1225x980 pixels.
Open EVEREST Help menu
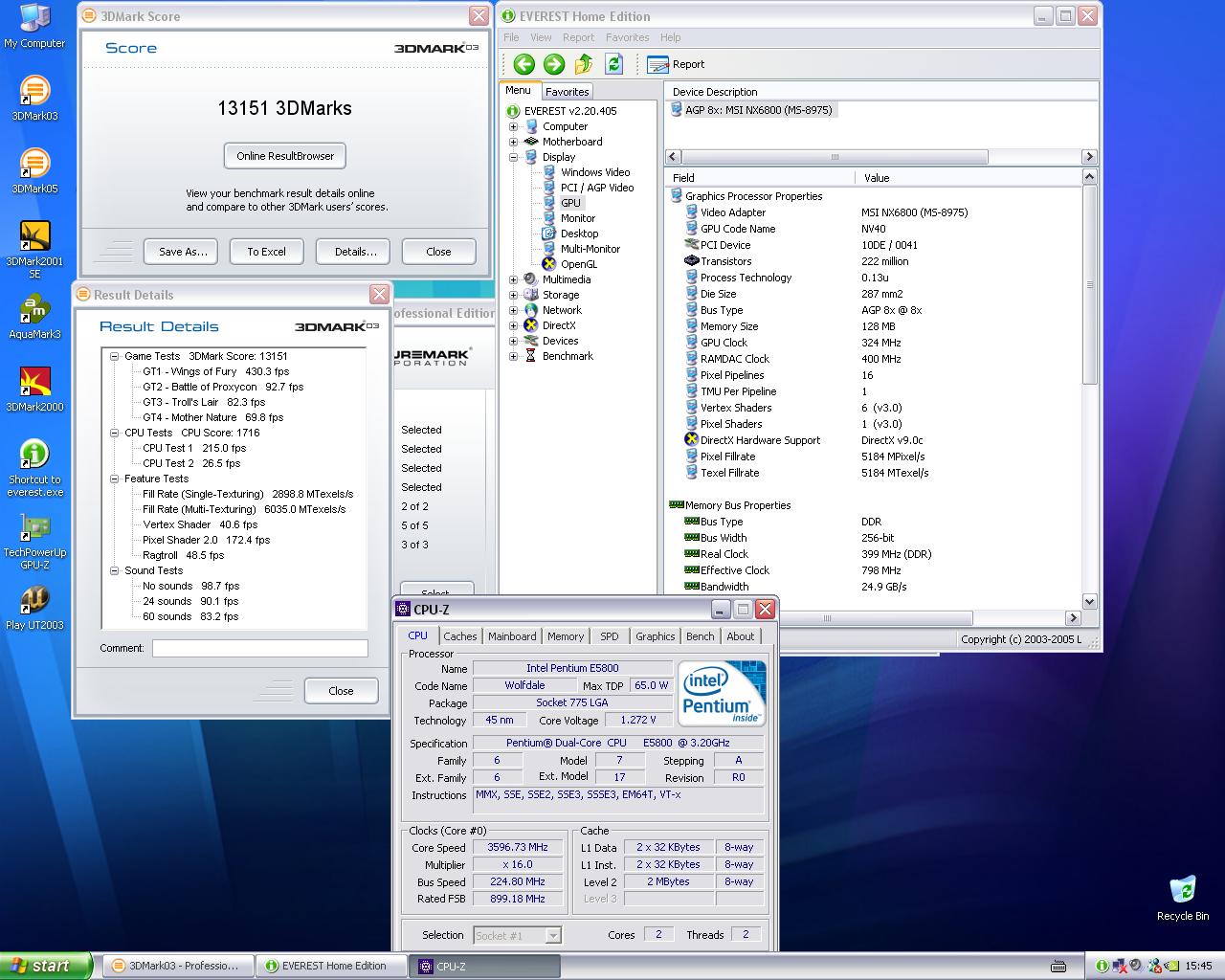click(x=671, y=37)
